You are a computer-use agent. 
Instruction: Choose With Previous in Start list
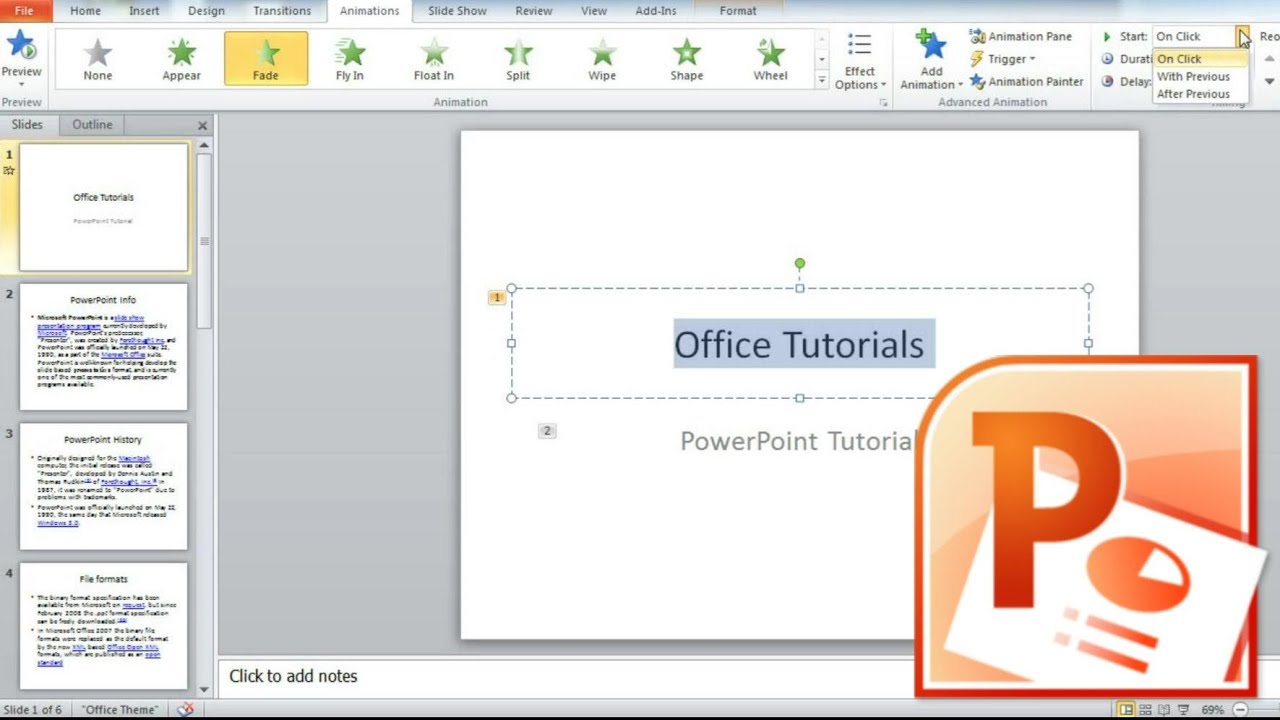pyautogui.click(x=1200, y=77)
